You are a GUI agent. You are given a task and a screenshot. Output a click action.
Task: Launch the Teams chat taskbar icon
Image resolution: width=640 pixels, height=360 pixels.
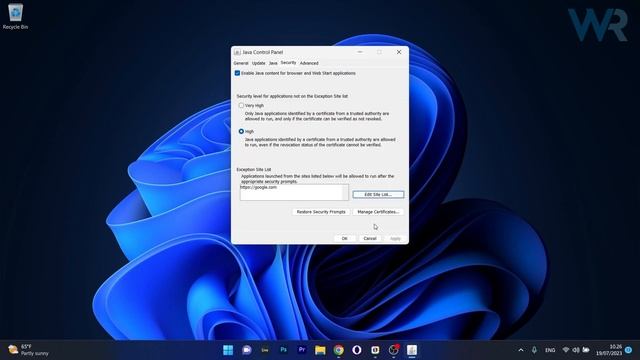(x=247, y=350)
